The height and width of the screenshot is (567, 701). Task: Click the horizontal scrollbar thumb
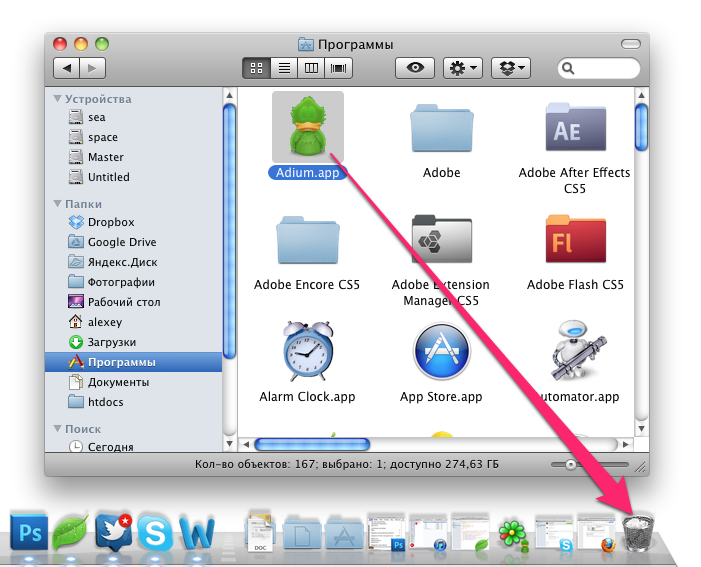coord(312,444)
